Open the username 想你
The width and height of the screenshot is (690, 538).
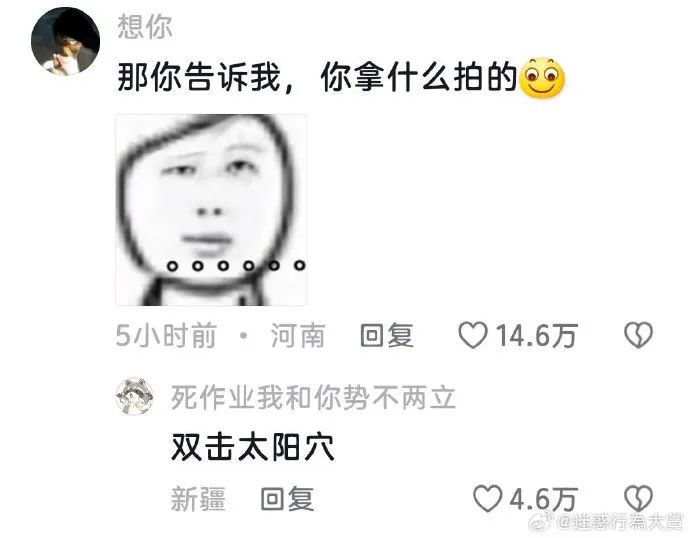click(x=145, y=26)
